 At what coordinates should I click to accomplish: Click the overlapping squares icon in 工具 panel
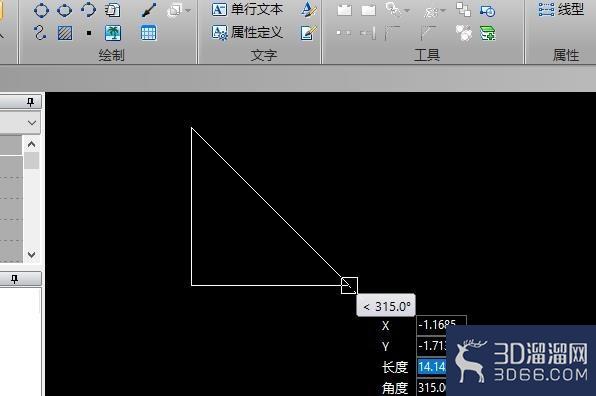[463, 10]
